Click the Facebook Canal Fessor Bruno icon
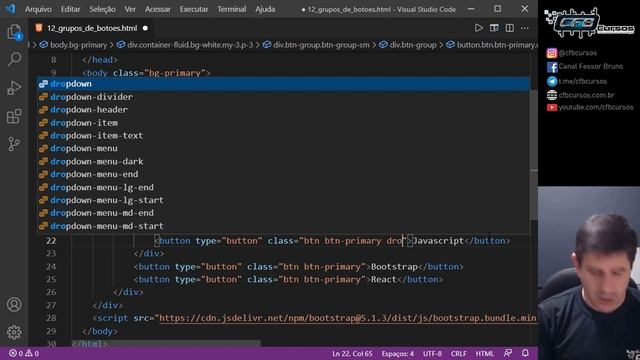The image size is (640, 360). [552, 67]
